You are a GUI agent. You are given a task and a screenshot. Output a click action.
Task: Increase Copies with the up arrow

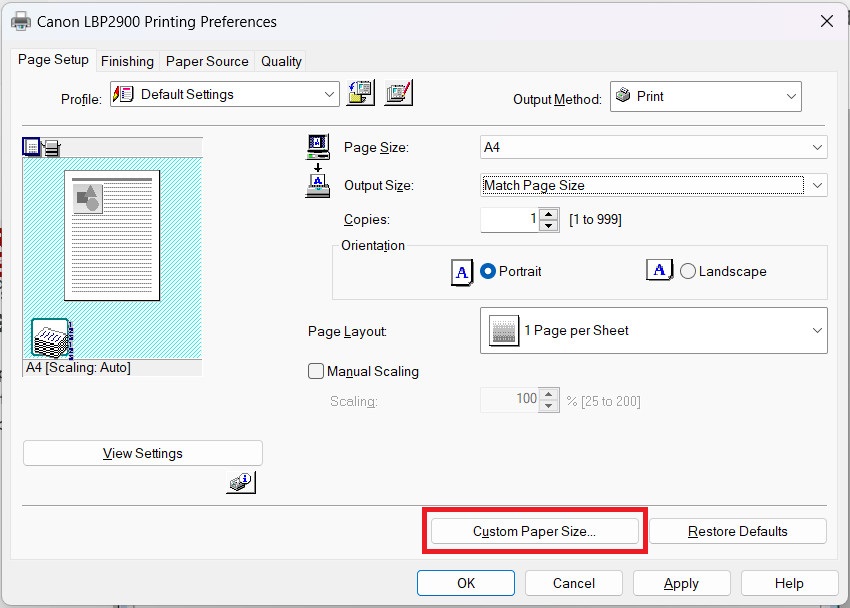[548, 214]
